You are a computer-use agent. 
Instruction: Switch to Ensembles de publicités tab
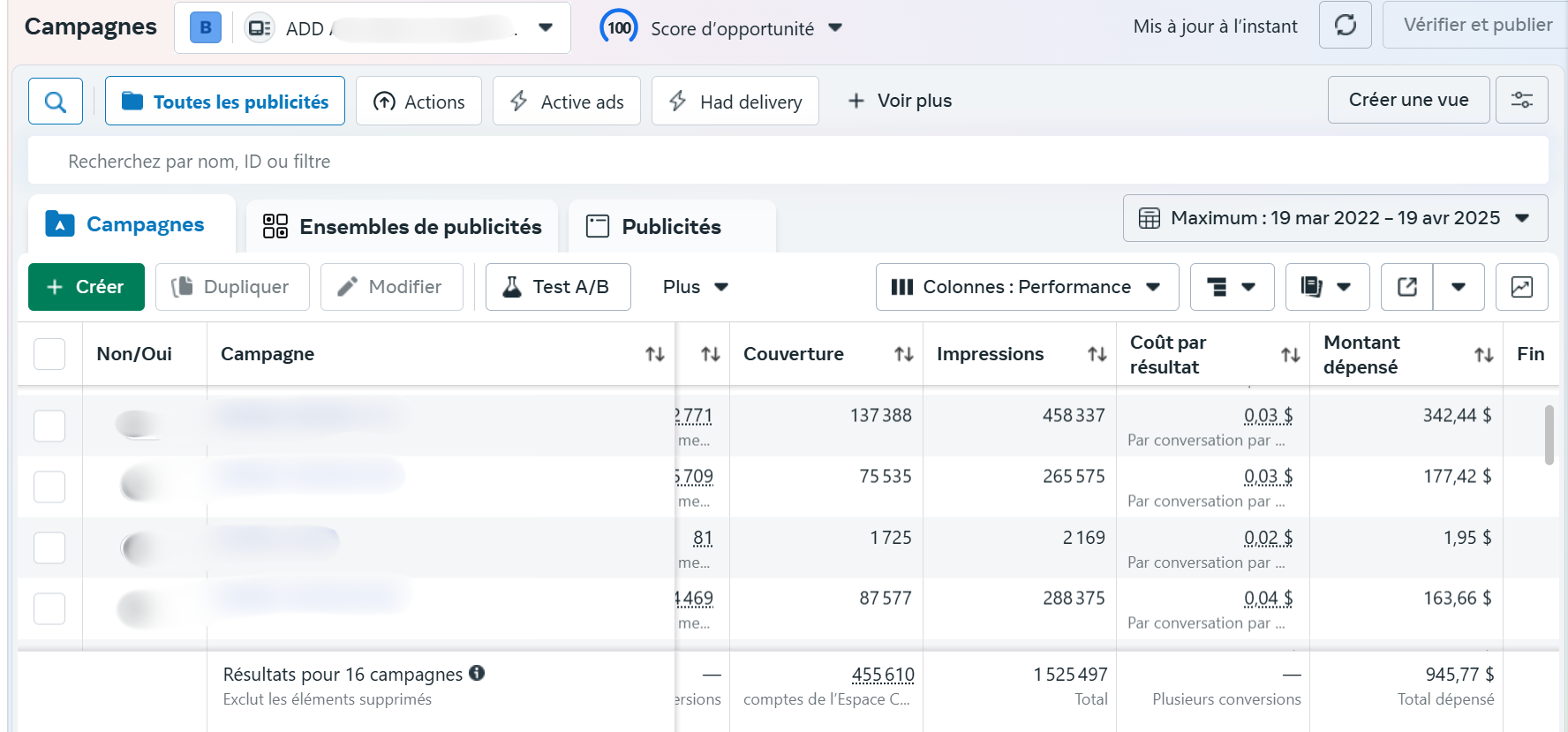coord(403,227)
